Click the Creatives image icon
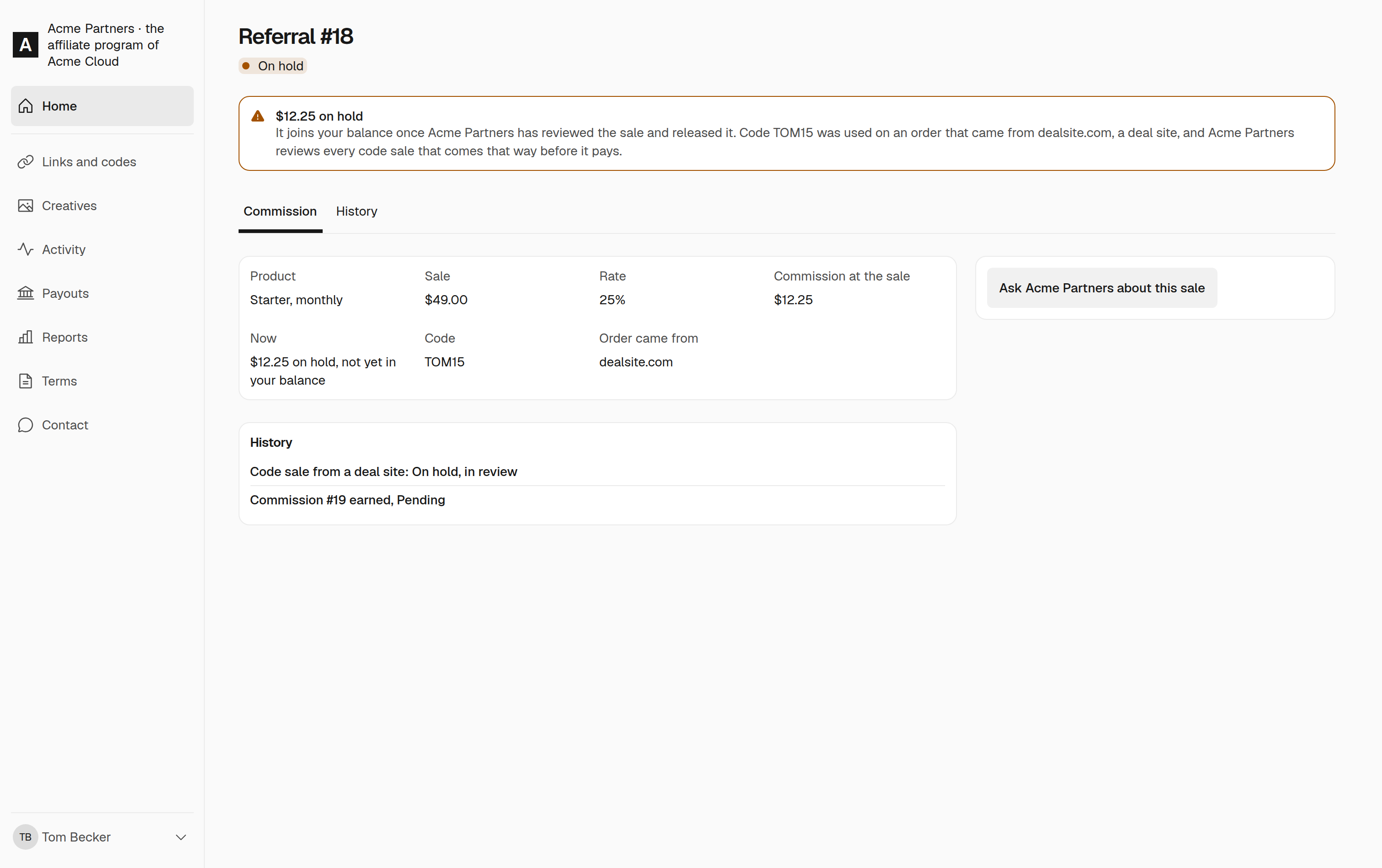1382x868 pixels. (25, 206)
